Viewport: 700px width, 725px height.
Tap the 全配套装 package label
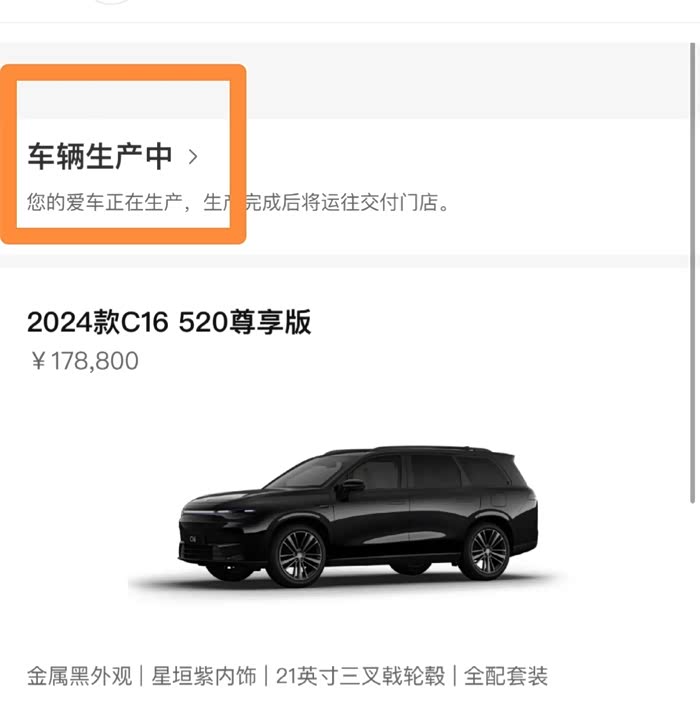point(506,676)
